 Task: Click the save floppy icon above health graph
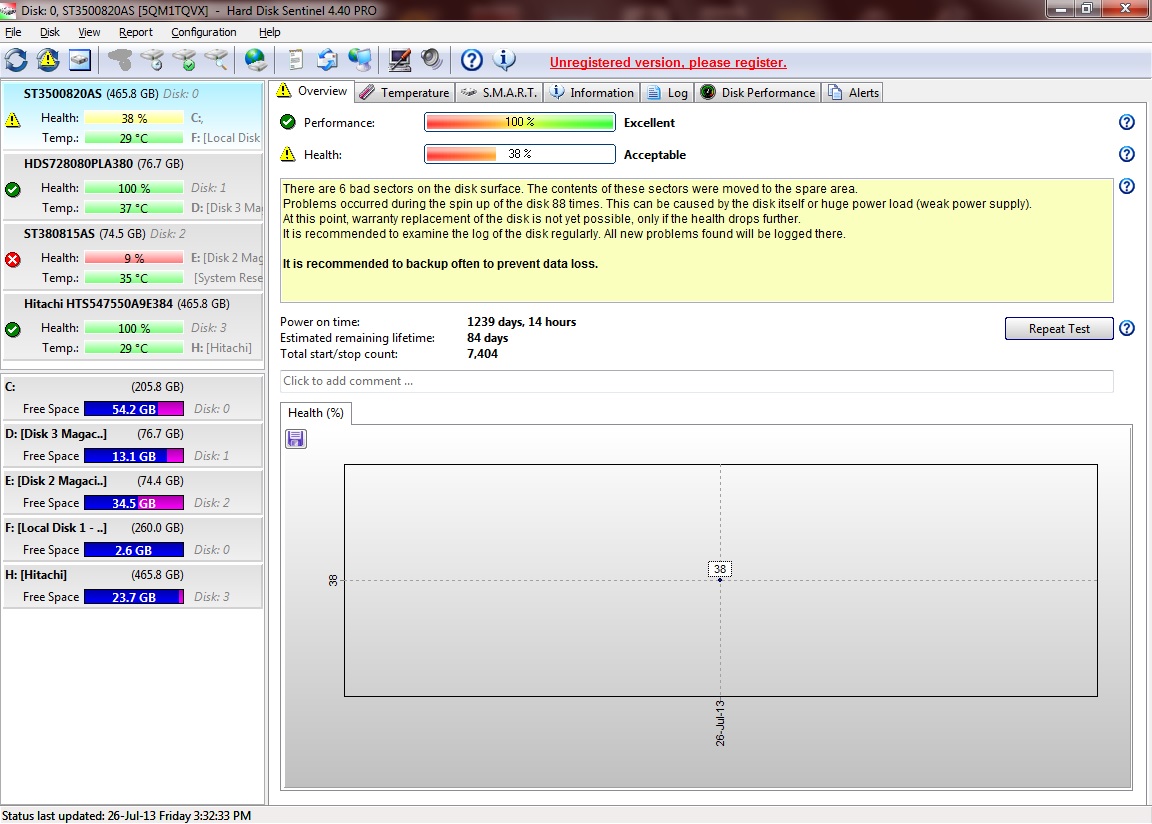[295, 439]
